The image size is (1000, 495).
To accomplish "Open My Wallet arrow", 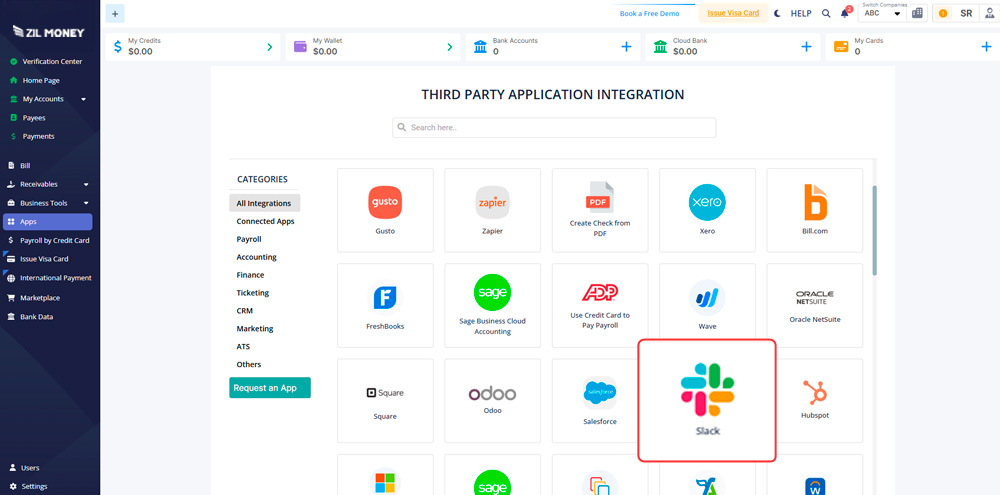I will click(x=450, y=47).
